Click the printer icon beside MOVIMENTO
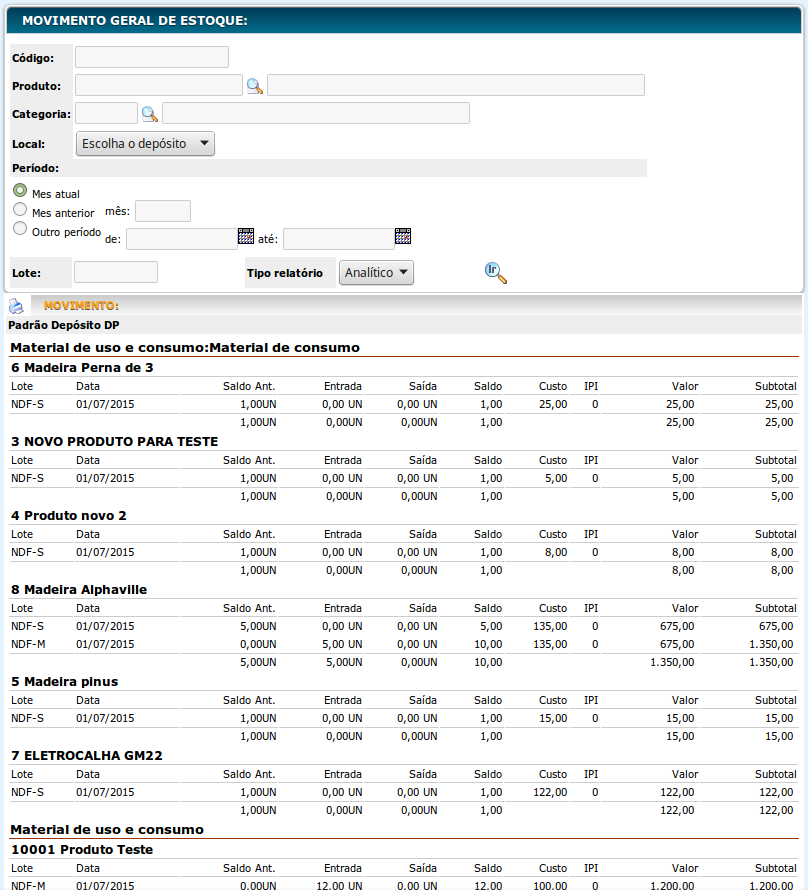Screen dimensions: 808x890 pyautogui.click(x=17, y=306)
